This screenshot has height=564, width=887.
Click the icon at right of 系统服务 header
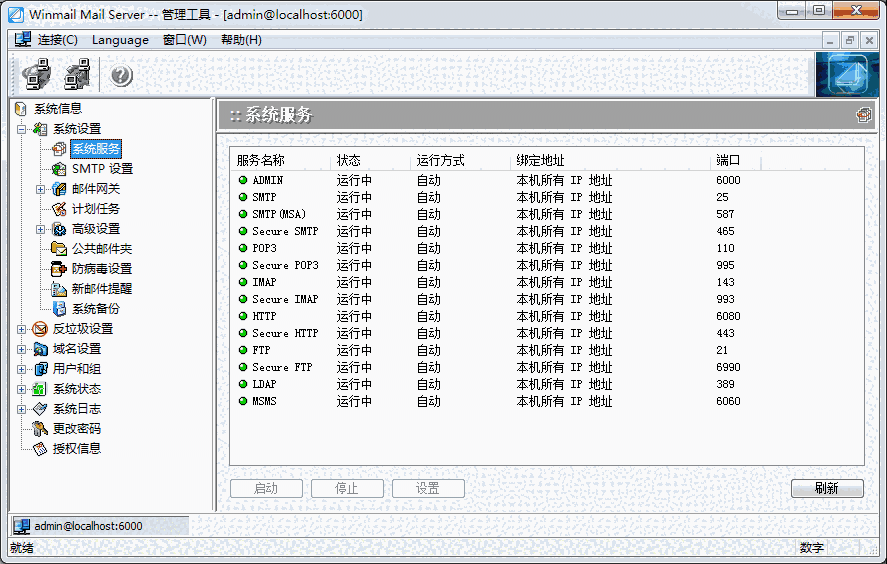pyautogui.click(x=863, y=115)
